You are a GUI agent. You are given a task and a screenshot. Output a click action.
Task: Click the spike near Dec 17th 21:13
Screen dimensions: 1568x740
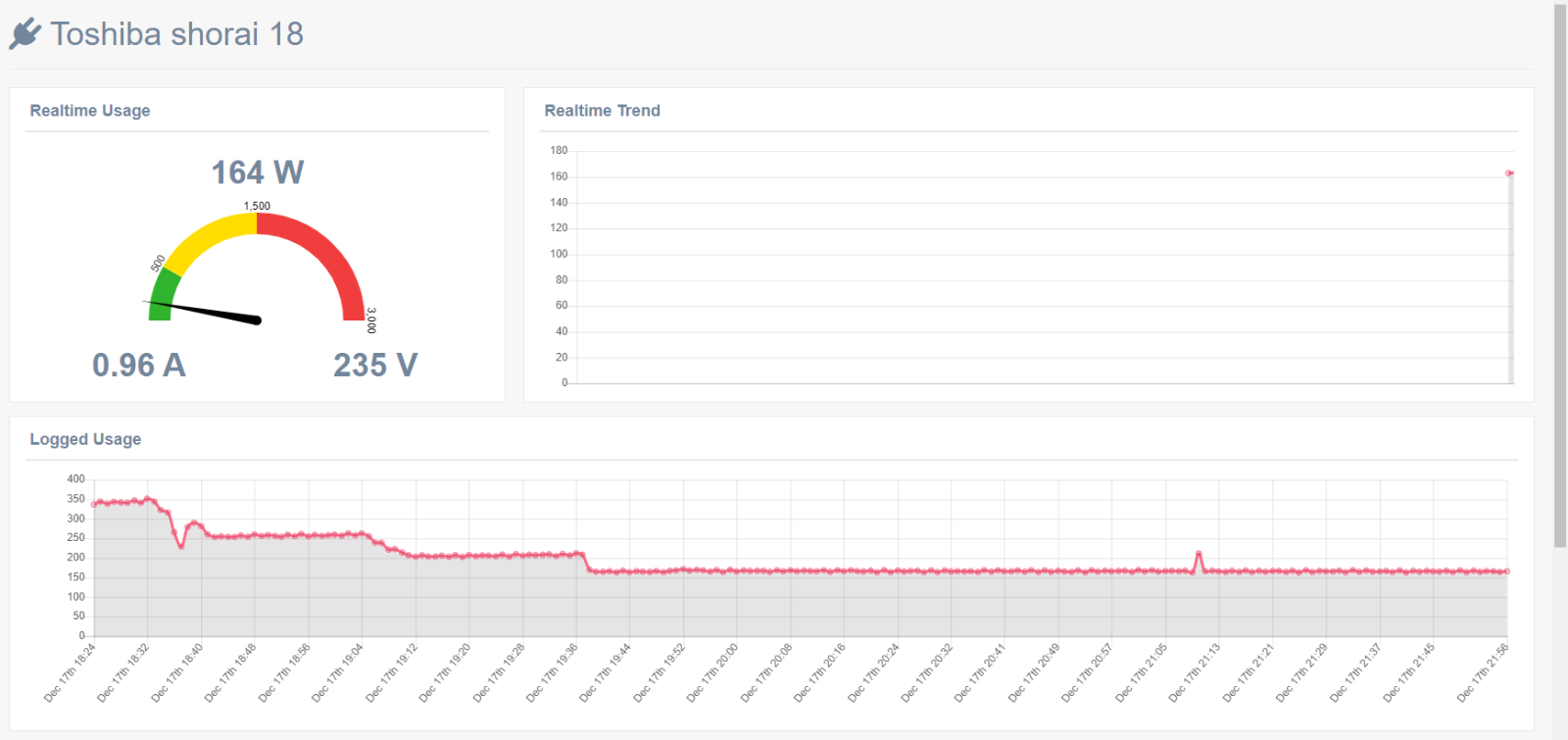click(1199, 555)
